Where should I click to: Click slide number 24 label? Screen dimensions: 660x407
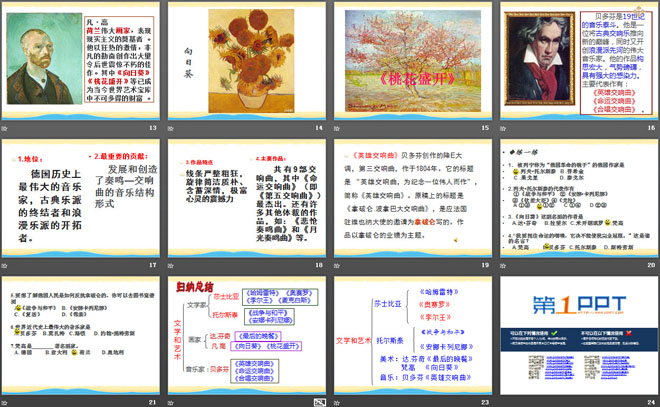pyautogui.click(x=651, y=402)
